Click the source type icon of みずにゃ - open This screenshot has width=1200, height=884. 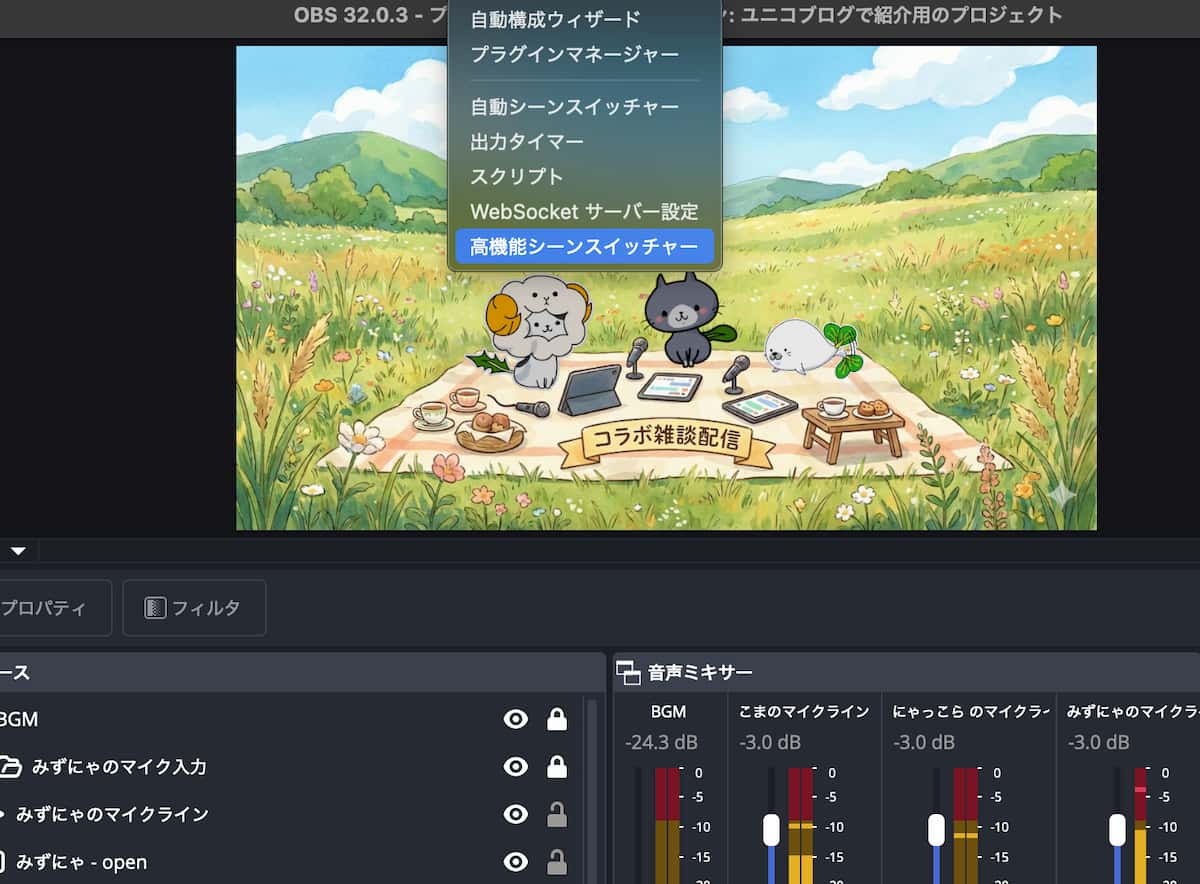point(3,862)
